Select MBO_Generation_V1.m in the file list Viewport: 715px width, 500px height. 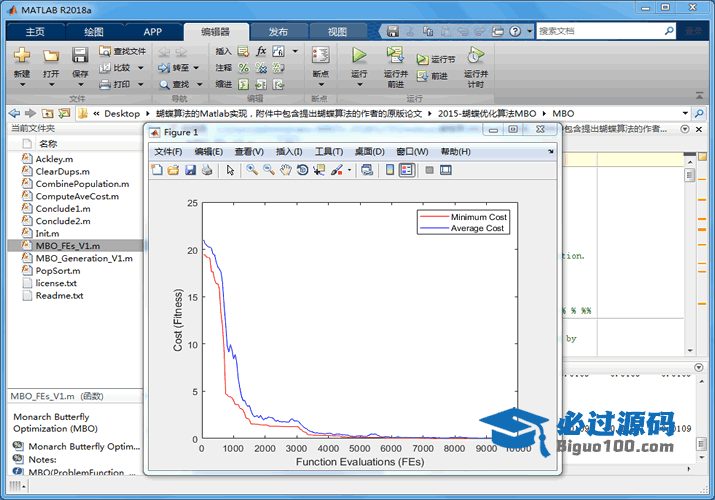click(84, 257)
